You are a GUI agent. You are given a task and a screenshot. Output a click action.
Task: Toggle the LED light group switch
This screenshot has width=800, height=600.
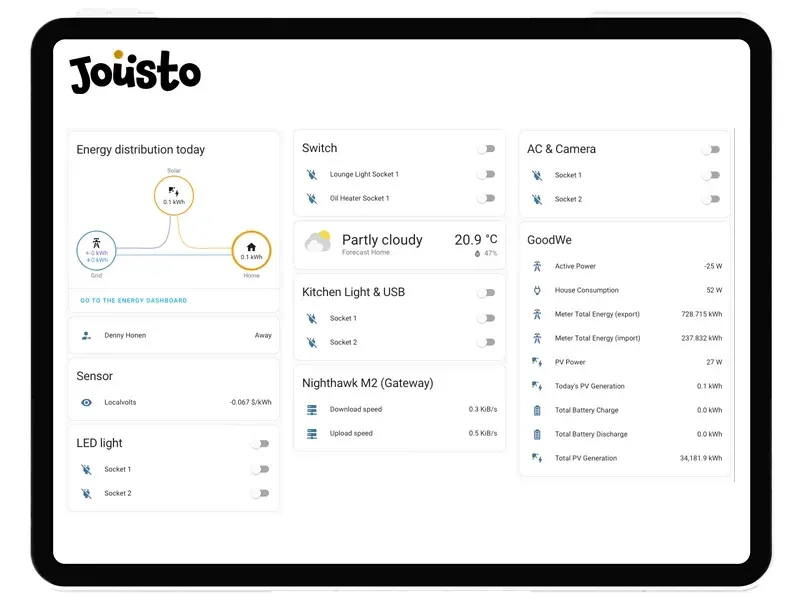[x=260, y=444]
